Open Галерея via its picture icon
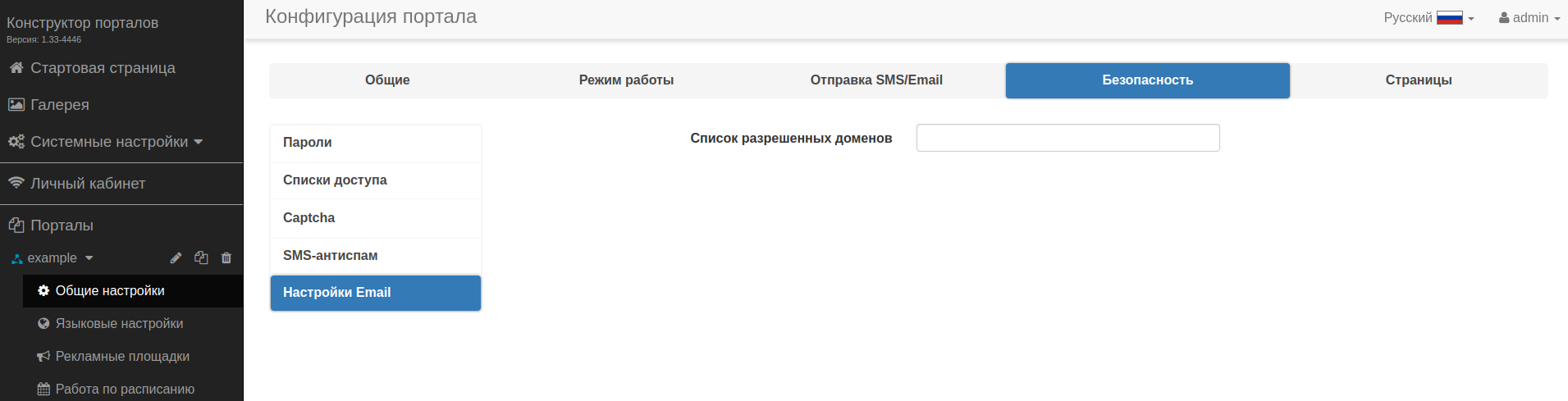 (x=16, y=105)
